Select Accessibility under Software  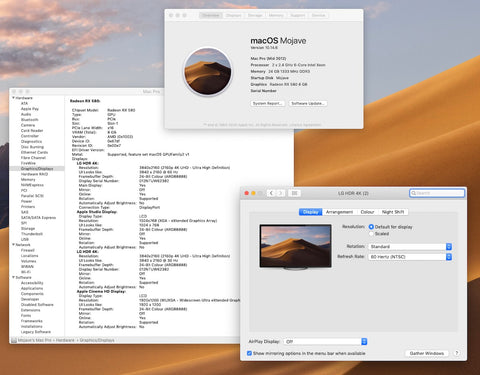(32, 283)
